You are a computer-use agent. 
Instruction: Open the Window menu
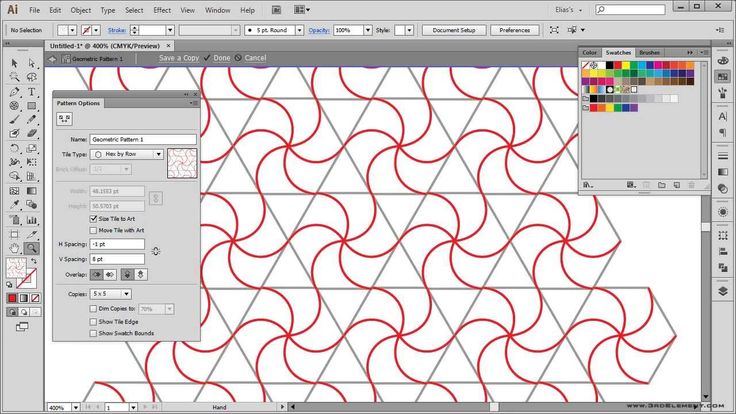[217, 10]
